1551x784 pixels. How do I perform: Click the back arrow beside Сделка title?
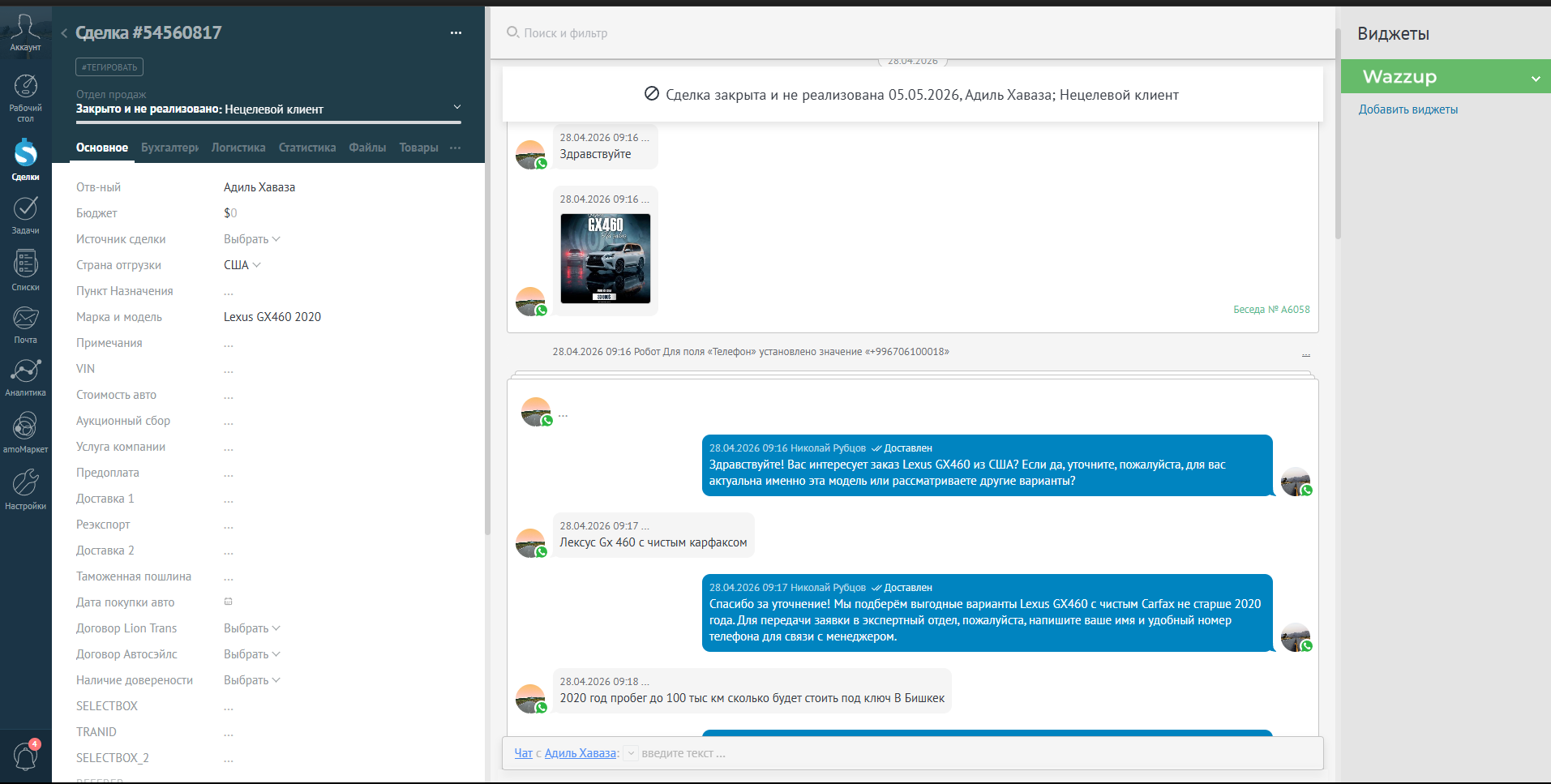64,33
